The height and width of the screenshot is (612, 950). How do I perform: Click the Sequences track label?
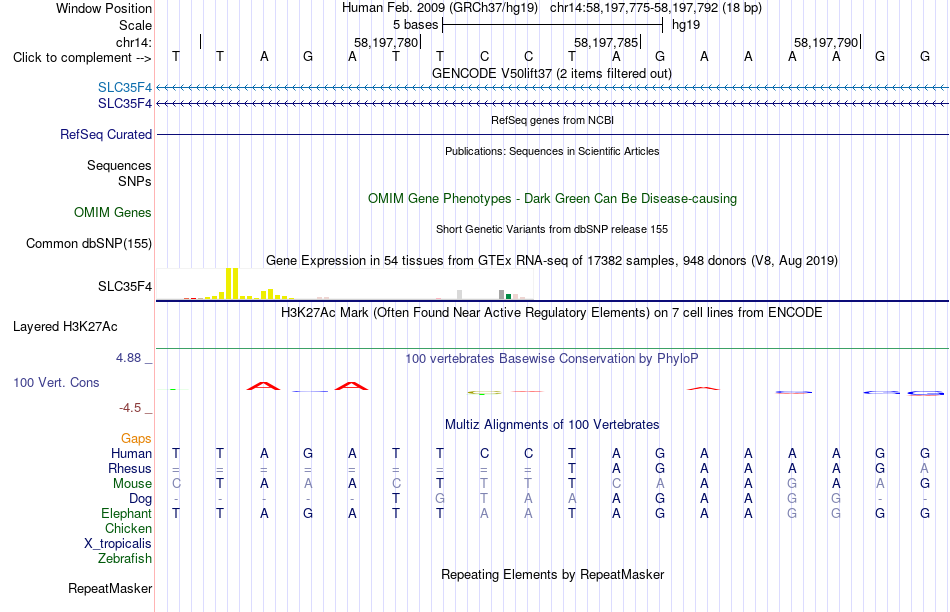click(x=119, y=165)
